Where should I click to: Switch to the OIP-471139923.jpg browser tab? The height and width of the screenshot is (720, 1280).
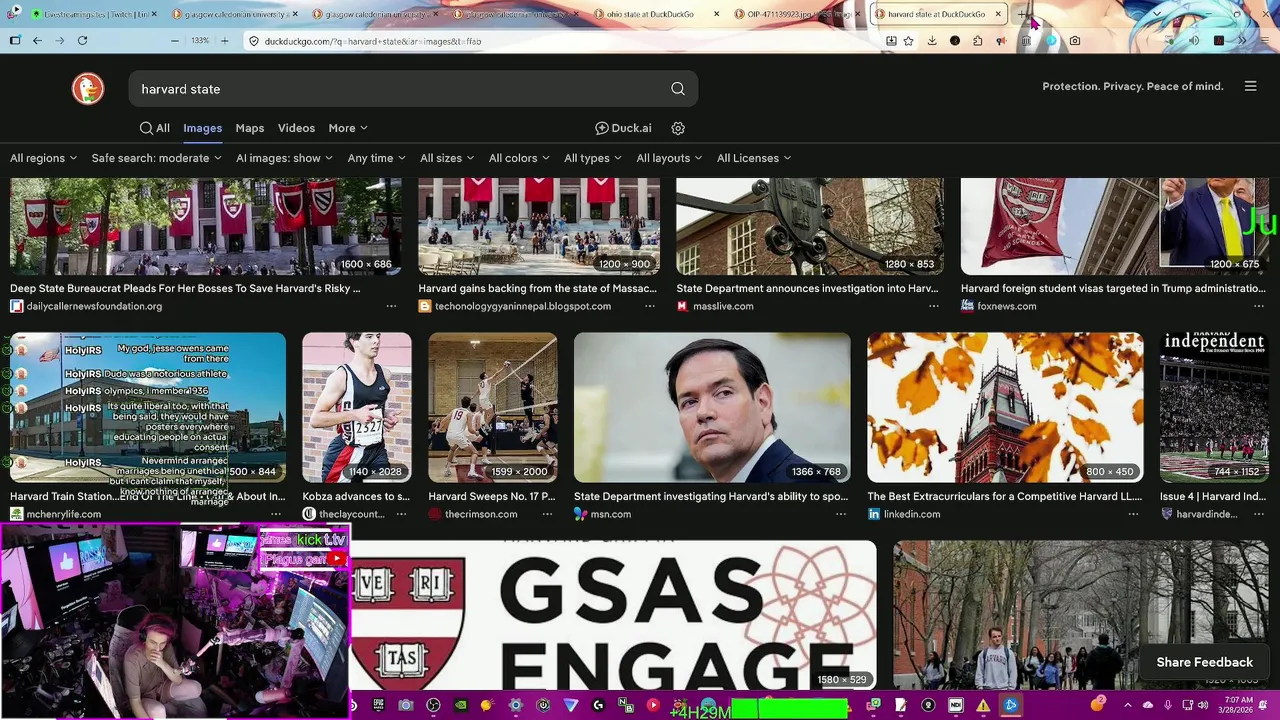(795, 14)
